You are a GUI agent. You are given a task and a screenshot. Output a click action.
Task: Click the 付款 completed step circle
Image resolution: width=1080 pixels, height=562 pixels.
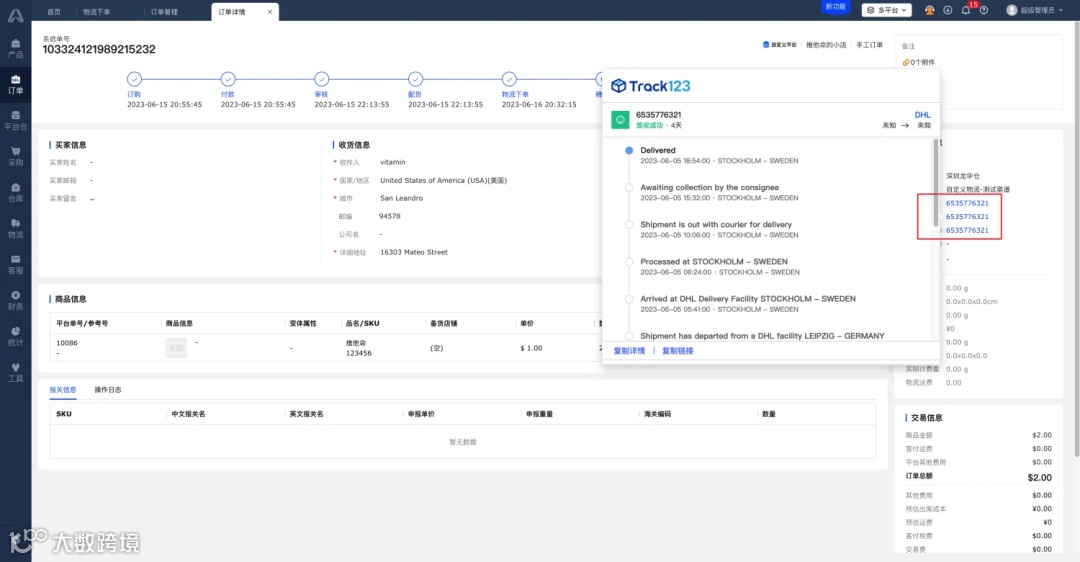click(228, 79)
